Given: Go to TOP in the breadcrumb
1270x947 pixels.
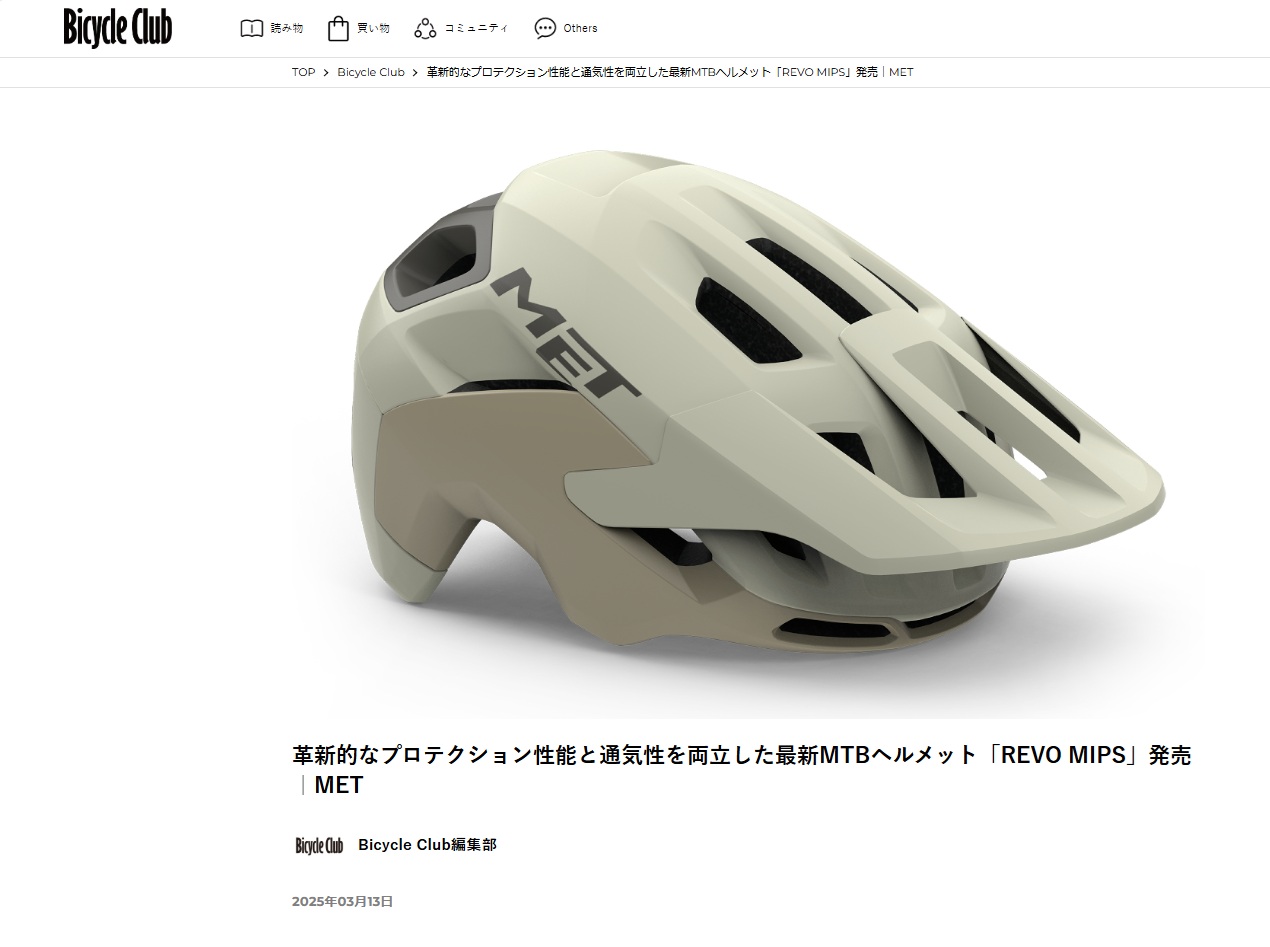Looking at the screenshot, I should (x=303, y=72).
